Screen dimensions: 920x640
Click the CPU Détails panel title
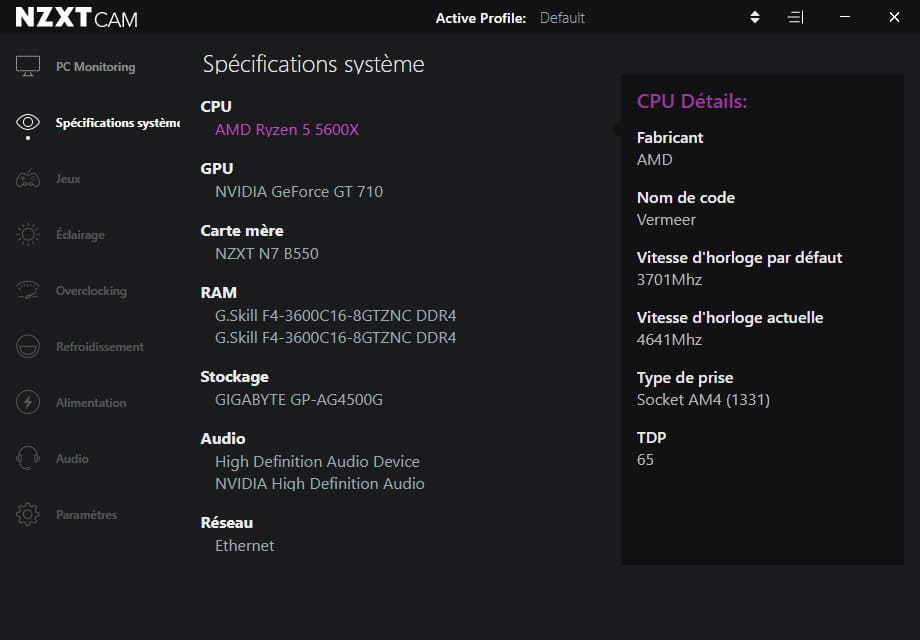tap(692, 101)
